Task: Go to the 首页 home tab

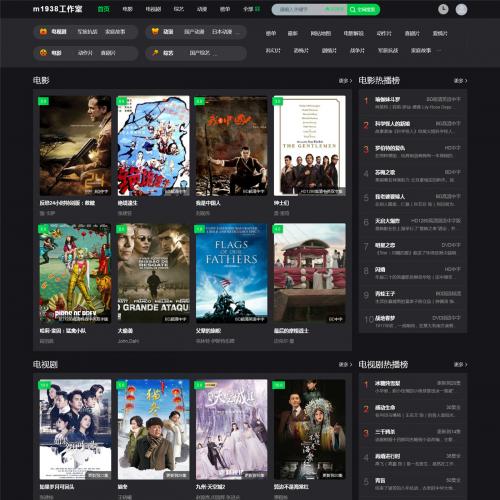Action: 103,9
